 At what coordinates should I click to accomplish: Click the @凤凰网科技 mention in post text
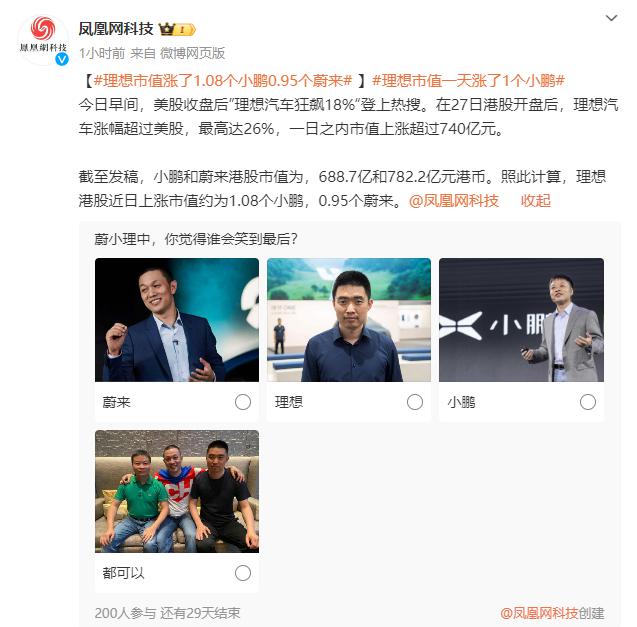[x=453, y=201]
